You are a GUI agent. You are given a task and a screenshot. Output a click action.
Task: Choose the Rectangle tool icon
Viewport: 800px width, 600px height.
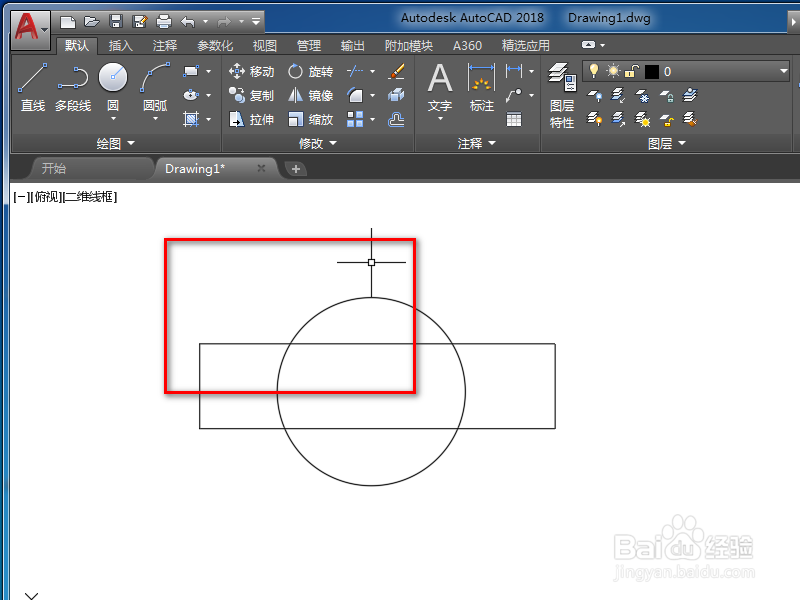[x=191, y=71]
